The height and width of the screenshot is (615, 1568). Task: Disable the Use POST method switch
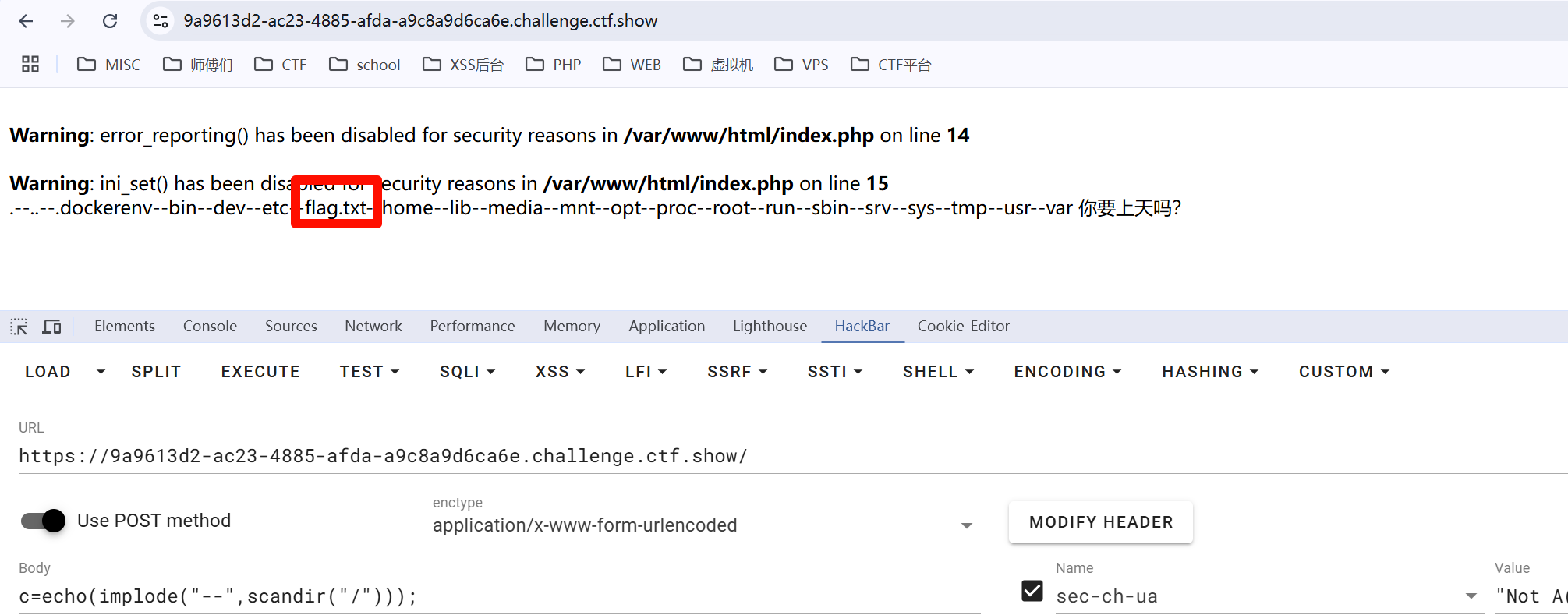(x=44, y=521)
